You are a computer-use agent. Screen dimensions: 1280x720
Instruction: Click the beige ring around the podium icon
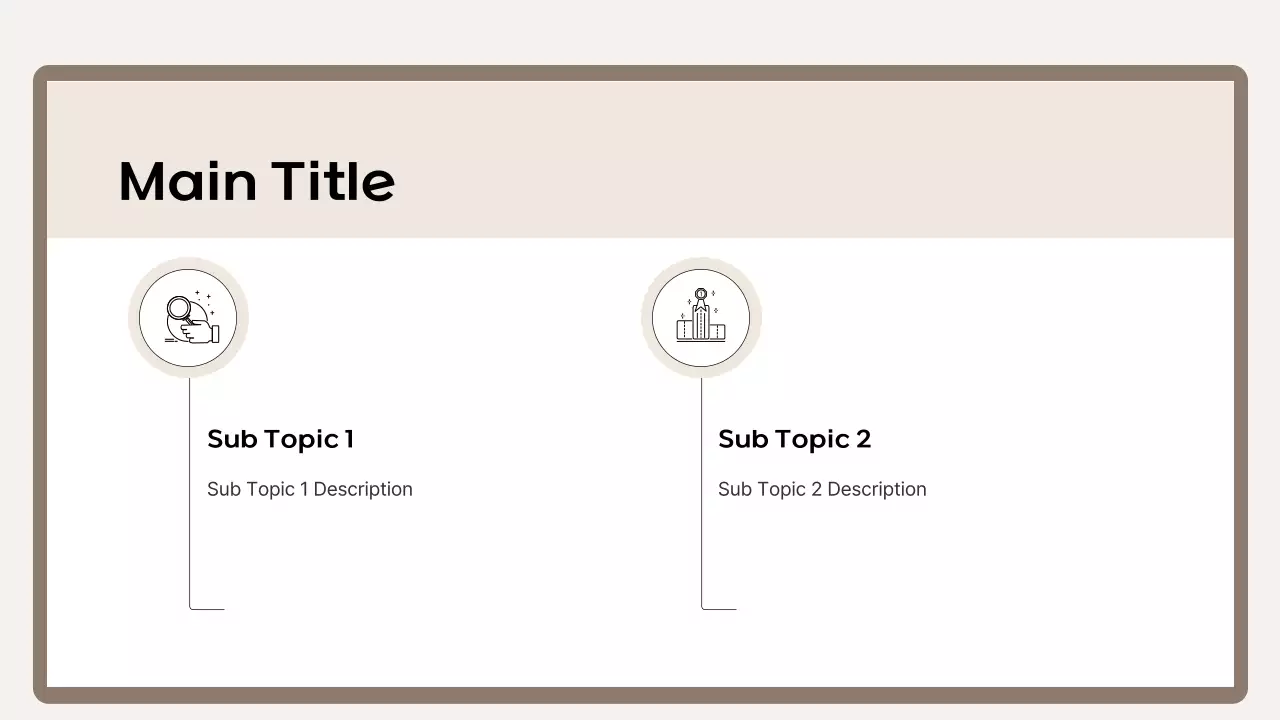[646, 318]
